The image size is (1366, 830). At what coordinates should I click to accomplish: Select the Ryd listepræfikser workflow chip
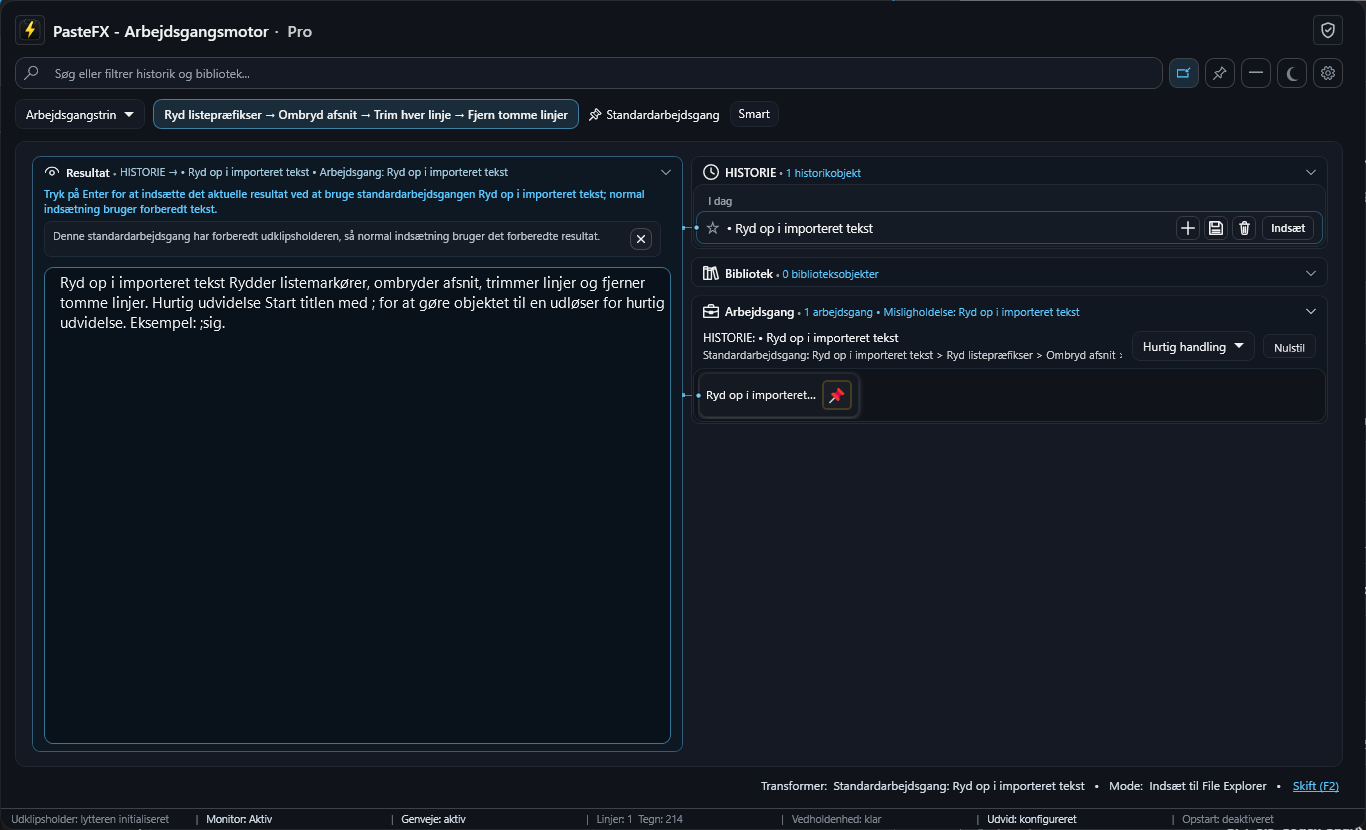366,114
